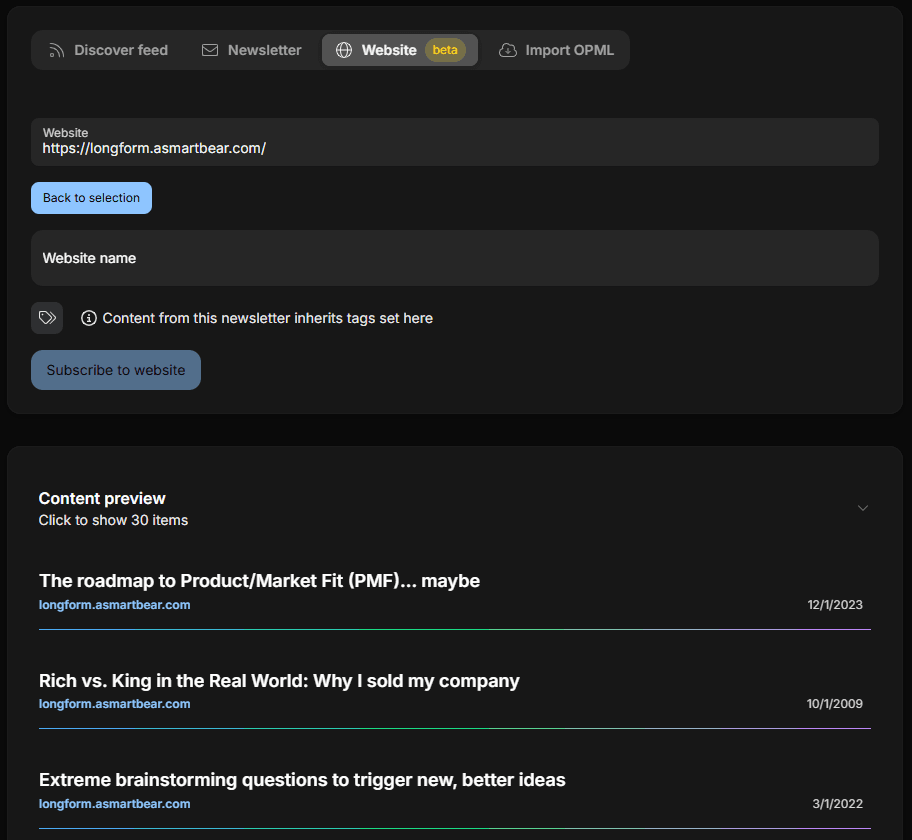The width and height of the screenshot is (912, 840).
Task: Open "The roadmap to Product/Market Fit" article
Action: (x=259, y=581)
